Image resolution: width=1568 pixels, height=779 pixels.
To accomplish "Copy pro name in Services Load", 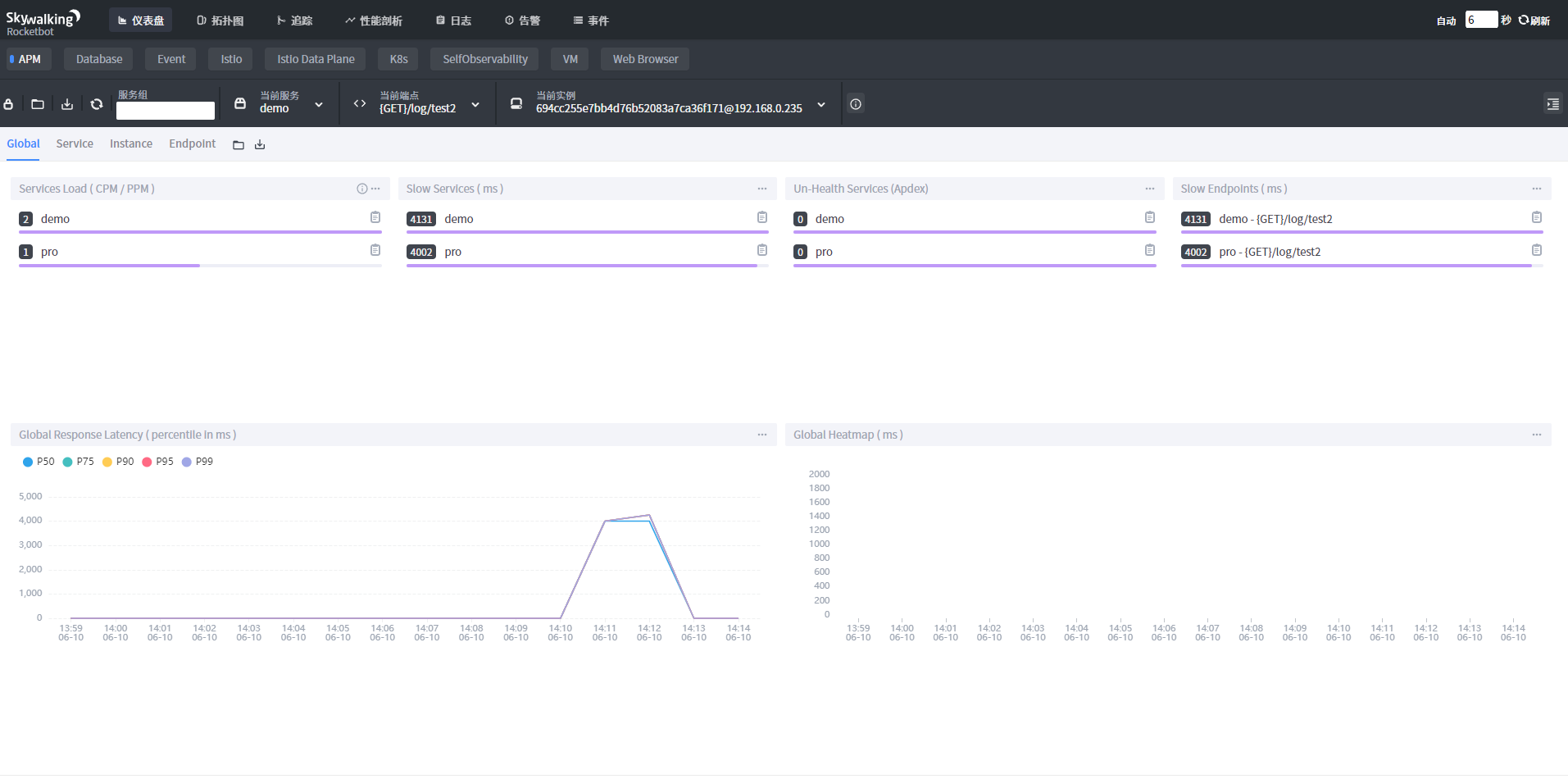I will coord(375,250).
